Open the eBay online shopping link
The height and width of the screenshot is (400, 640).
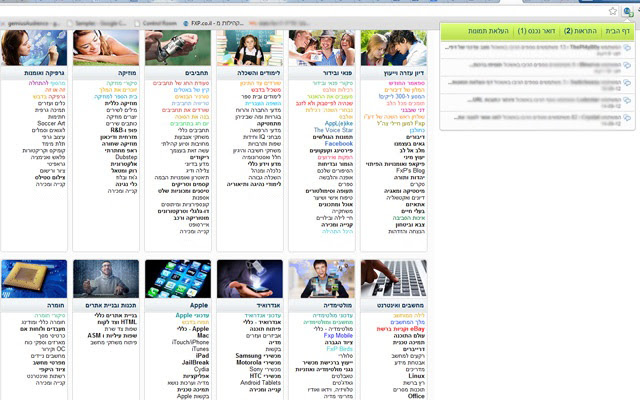[x=400, y=329]
